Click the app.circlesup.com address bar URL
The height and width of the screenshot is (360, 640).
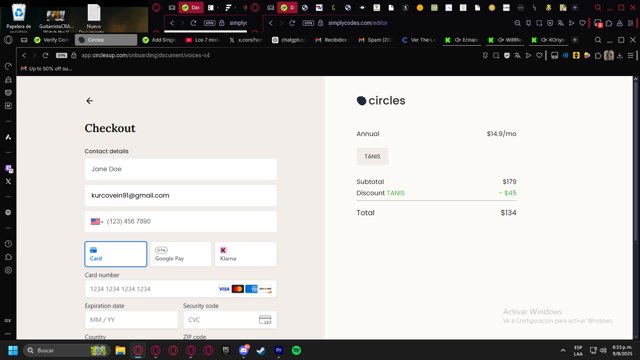145,55
